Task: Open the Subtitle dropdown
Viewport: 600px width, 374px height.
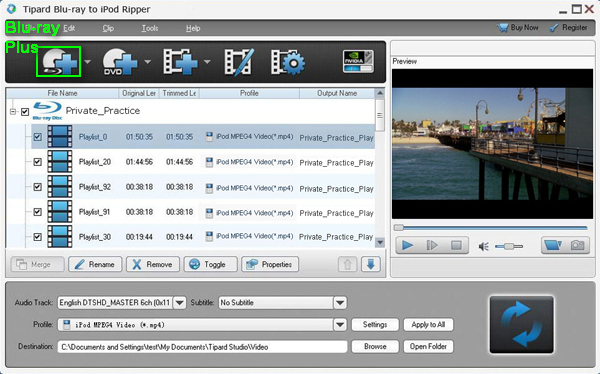Action: pos(340,302)
